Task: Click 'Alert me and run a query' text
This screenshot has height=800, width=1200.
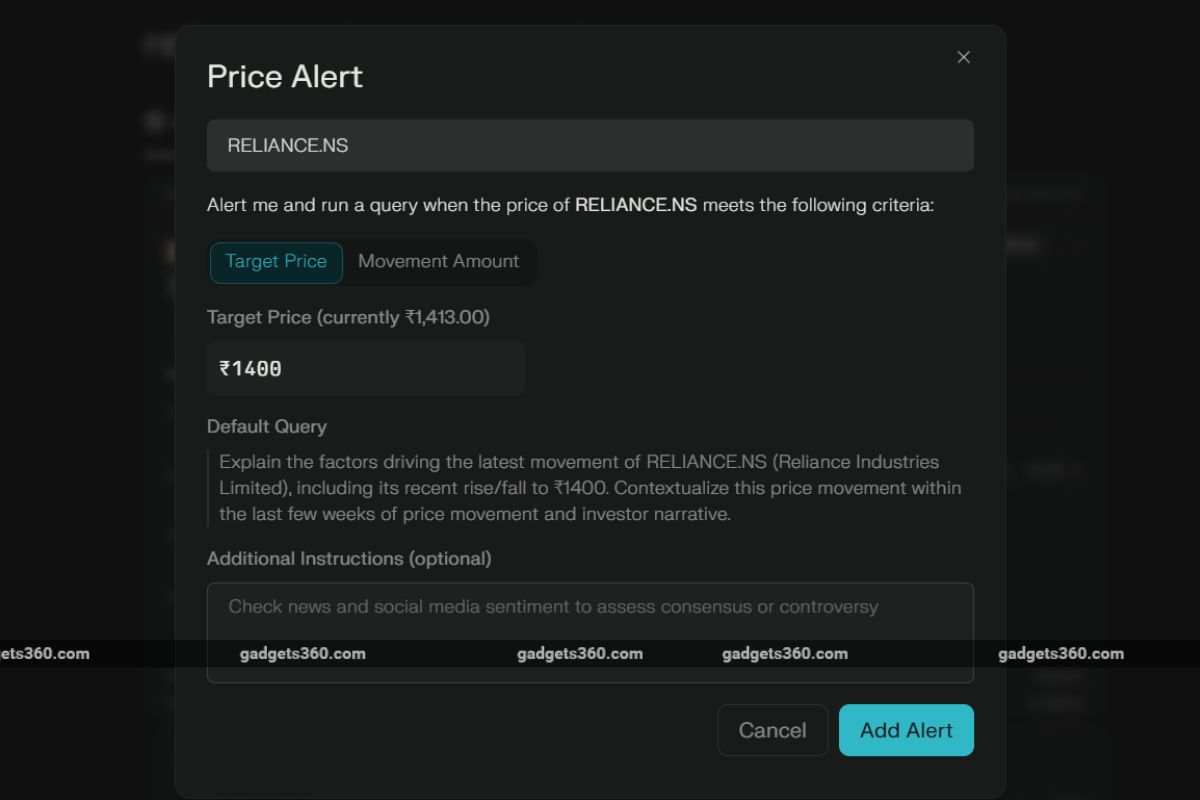Action: point(312,206)
